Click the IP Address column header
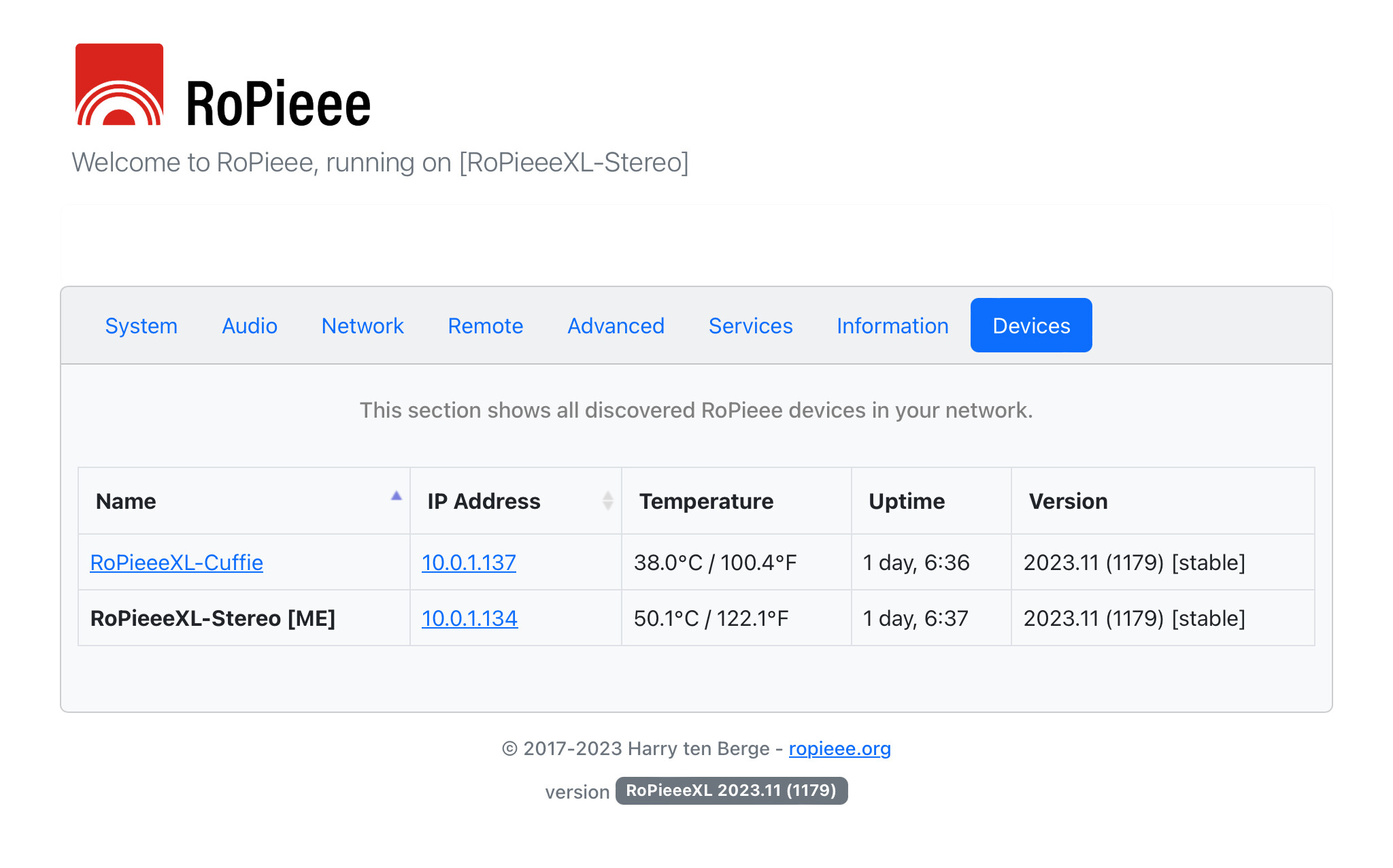This screenshot has height=868, width=1393. pos(484,501)
